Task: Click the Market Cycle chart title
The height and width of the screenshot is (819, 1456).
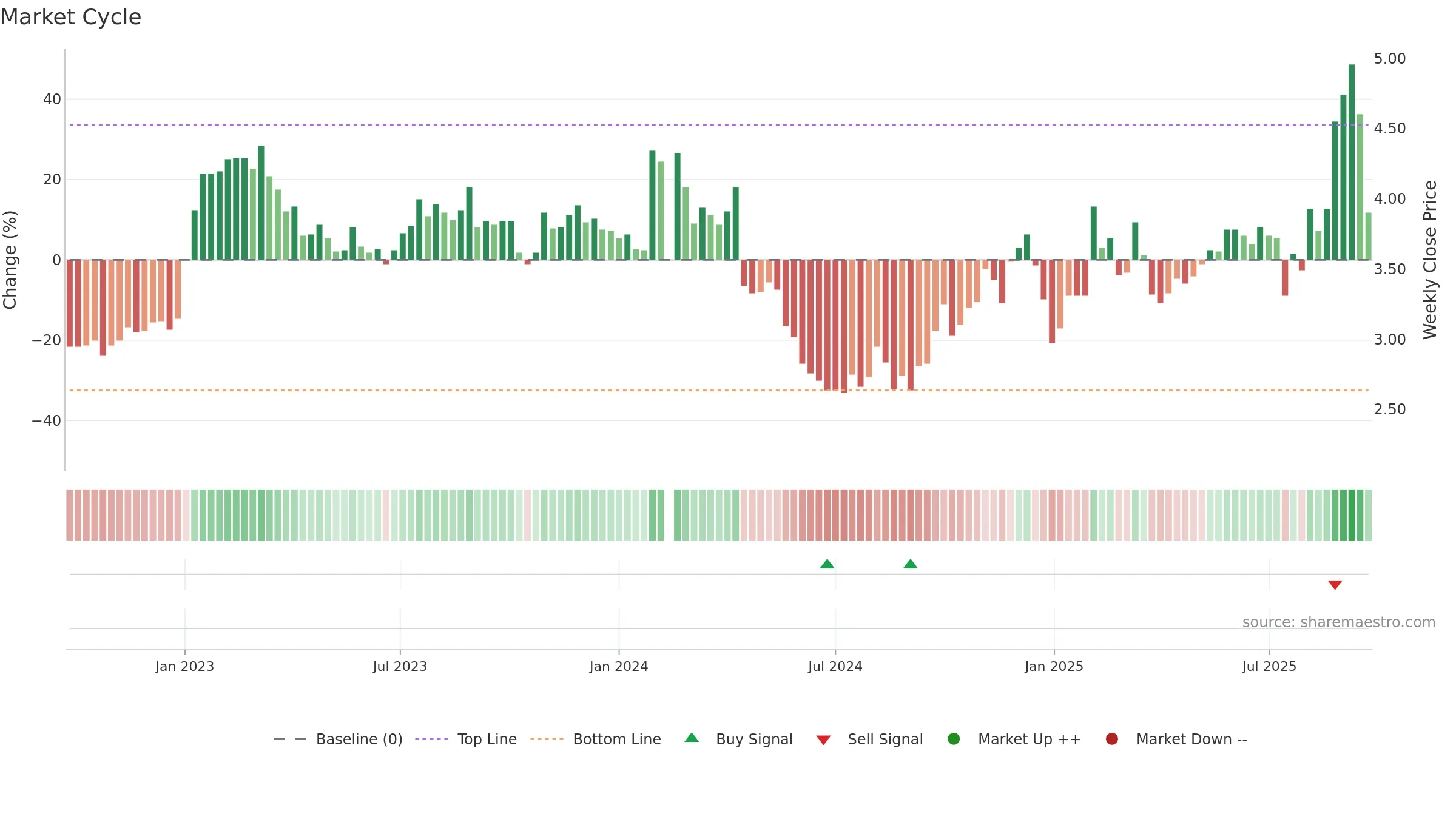Action: [x=71, y=17]
